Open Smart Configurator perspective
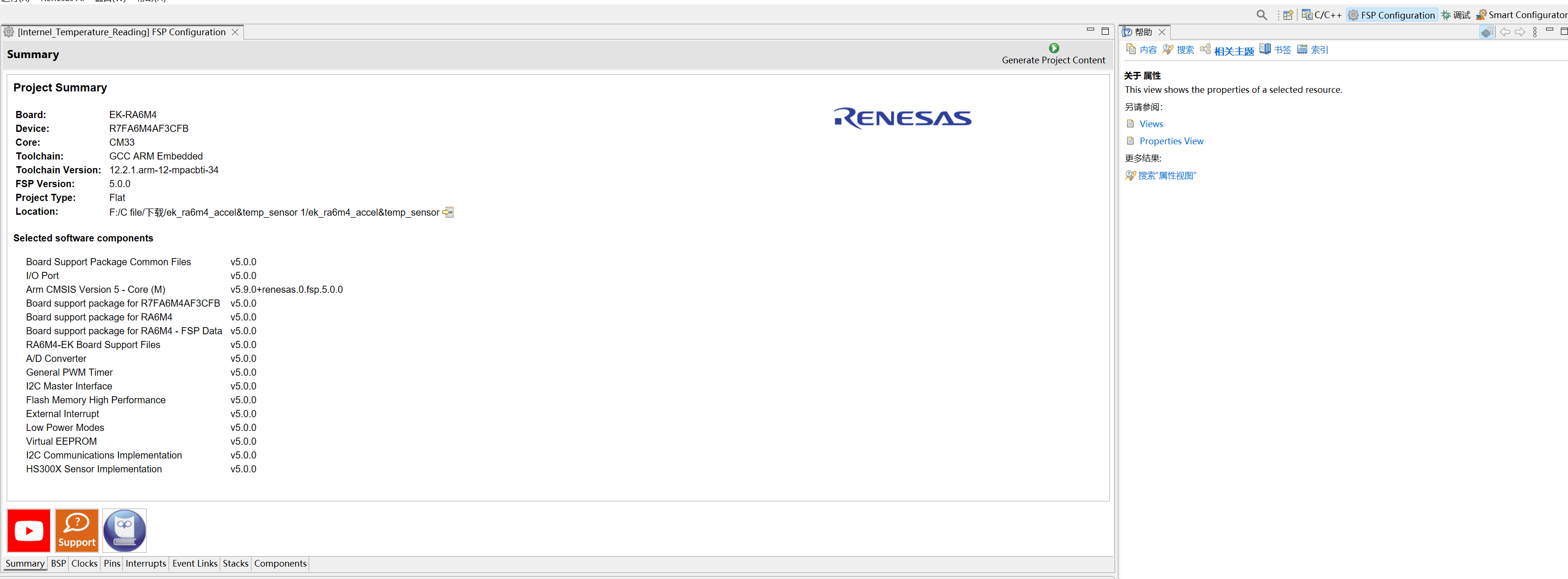The height and width of the screenshot is (579, 1568). [1521, 15]
